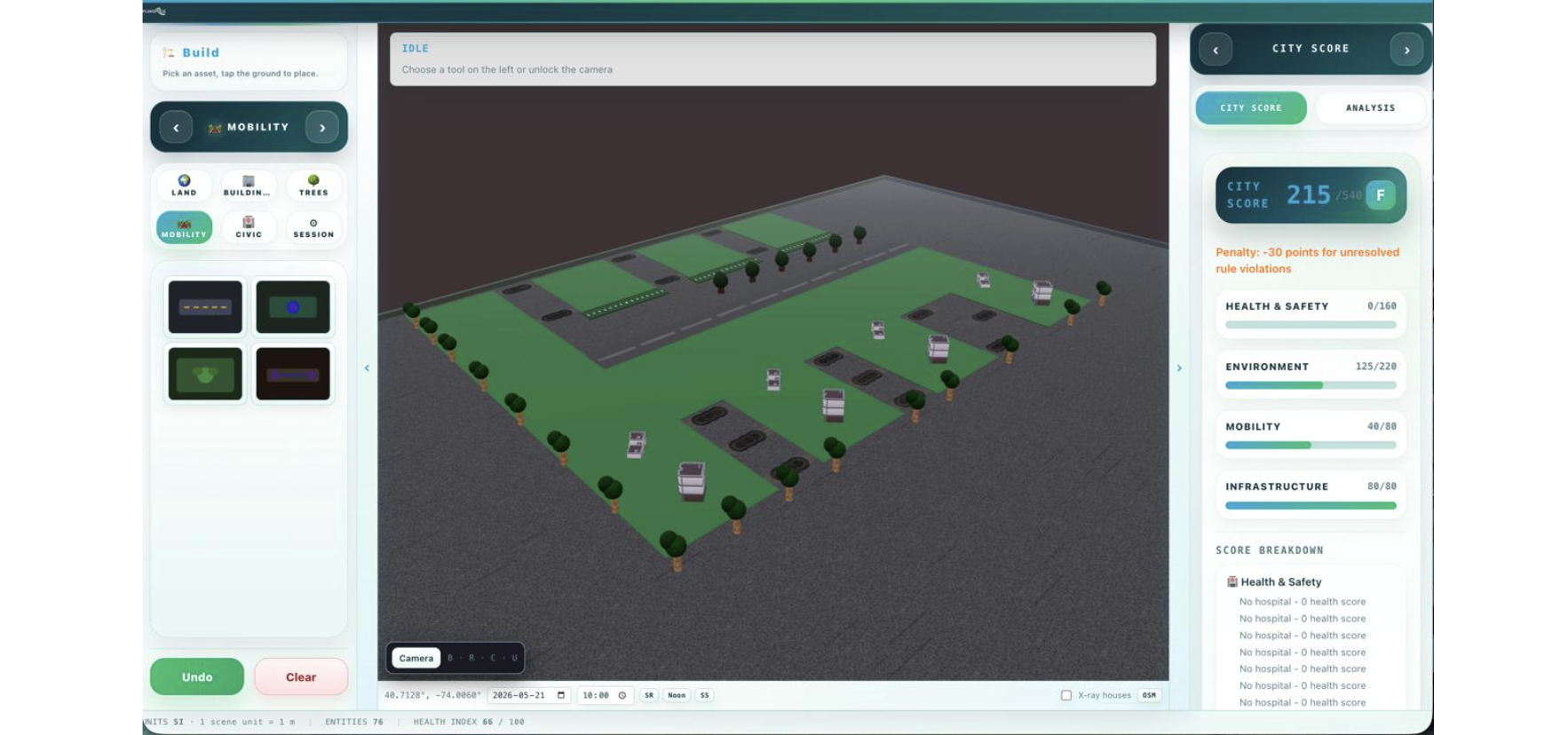Viewport: 1568px width, 735px height.
Task: Select the Mobility category
Action: pyautogui.click(x=184, y=227)
